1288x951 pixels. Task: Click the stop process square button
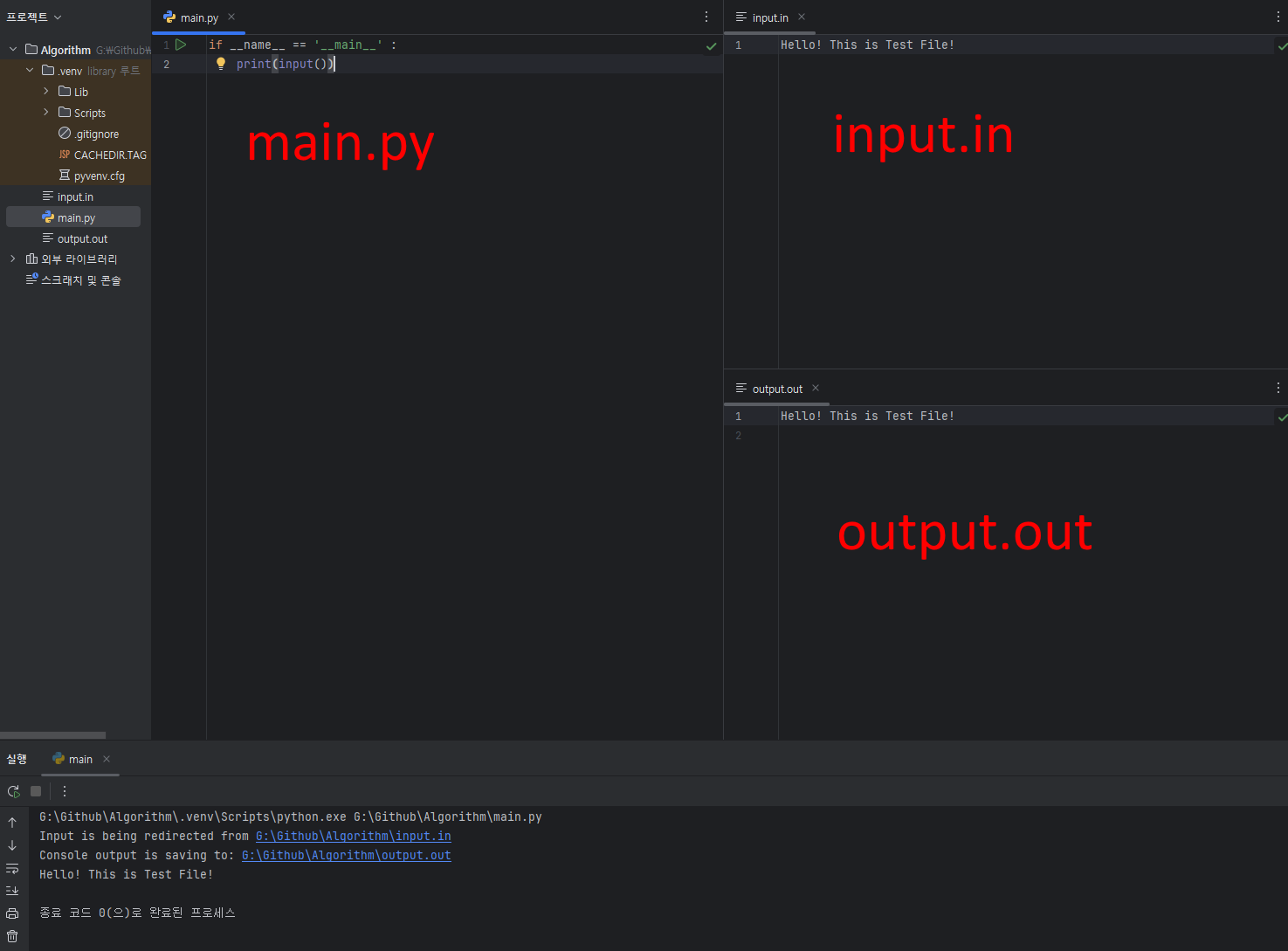tap(36, 791)
